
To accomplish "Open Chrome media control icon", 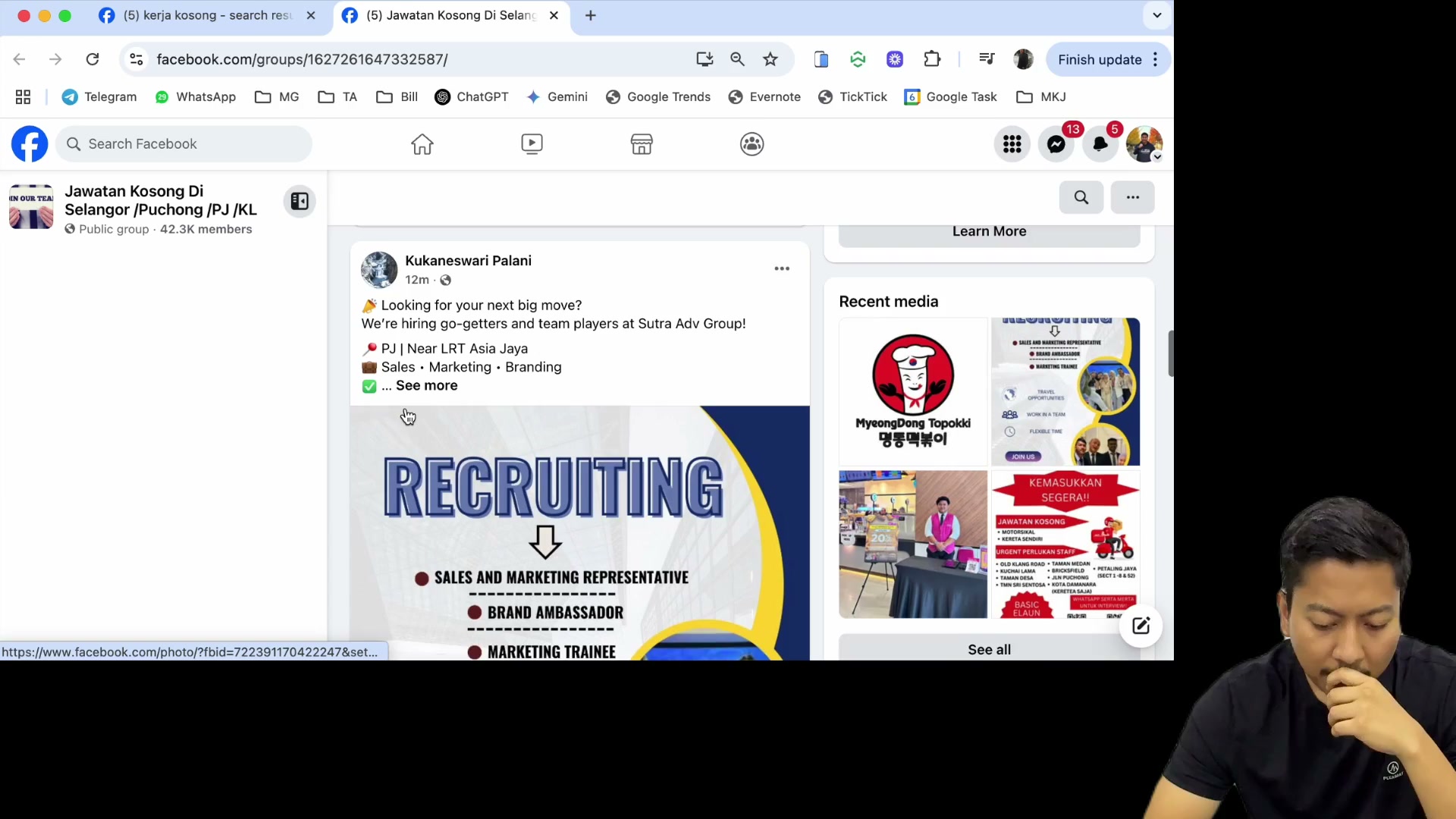I will [x=987, y=59].
